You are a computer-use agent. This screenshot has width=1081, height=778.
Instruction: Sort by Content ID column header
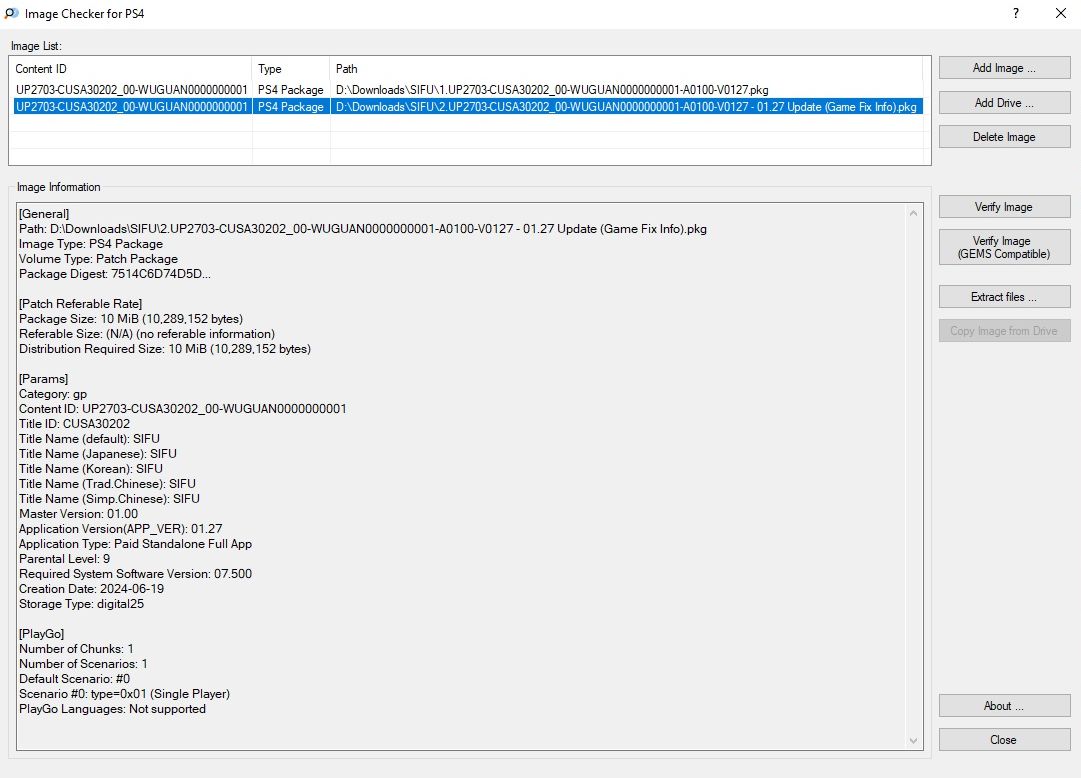pyautogui.click(x=131, y=69)
